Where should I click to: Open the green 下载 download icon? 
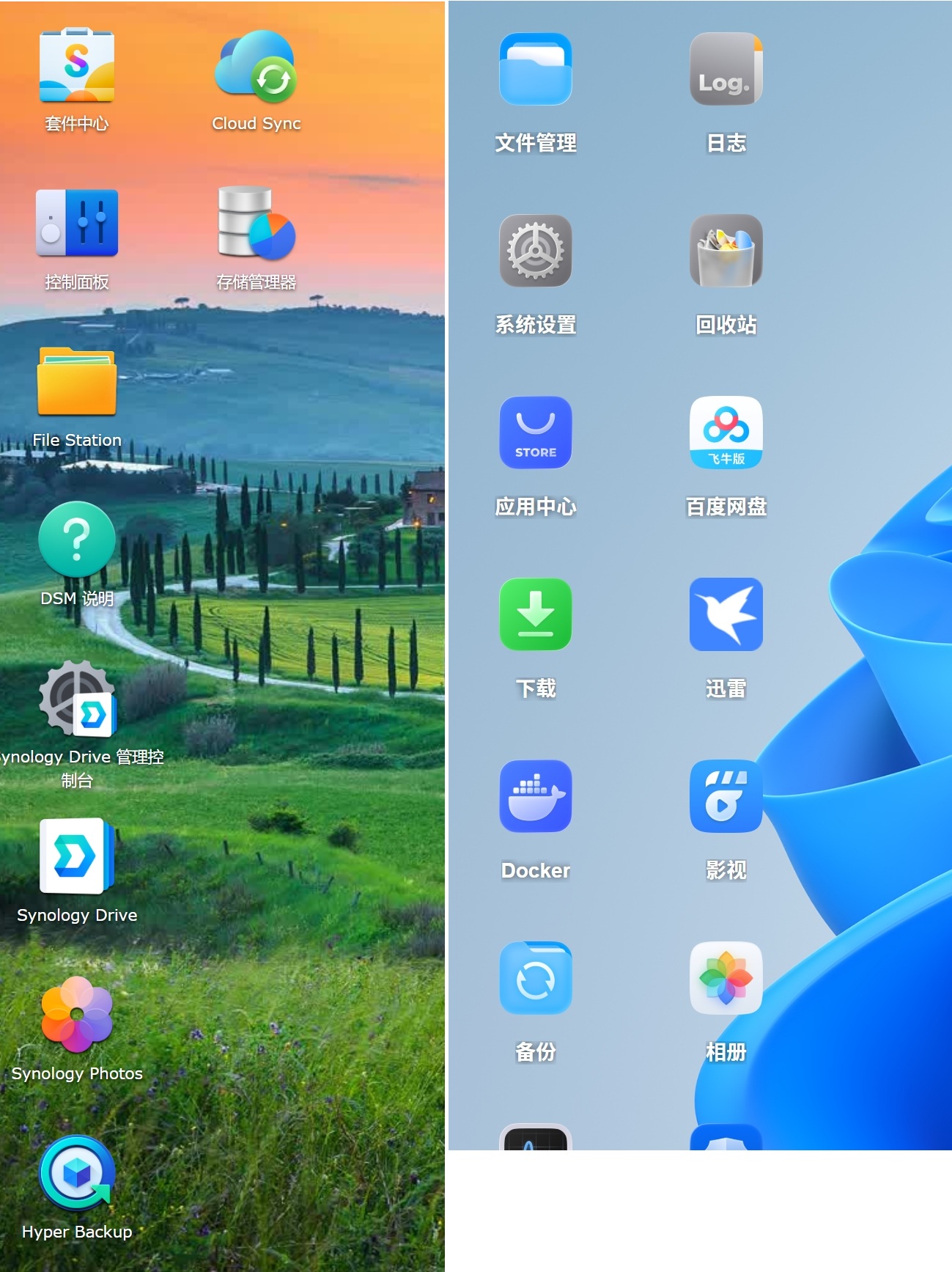pyautogui.click(x=536, y=614)
